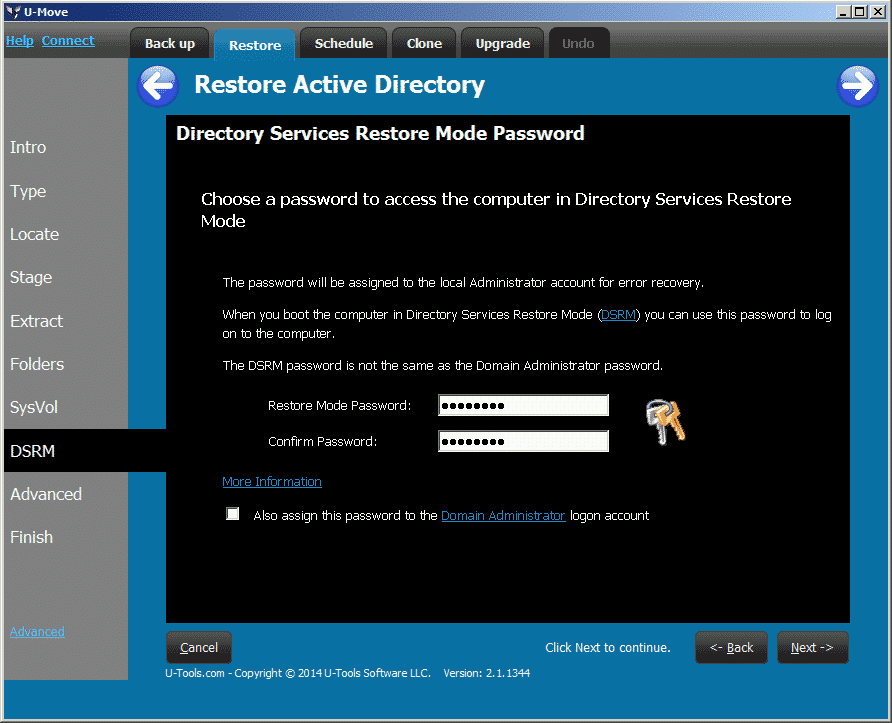Open the DSRM hyperlink in description

(618, 315)
